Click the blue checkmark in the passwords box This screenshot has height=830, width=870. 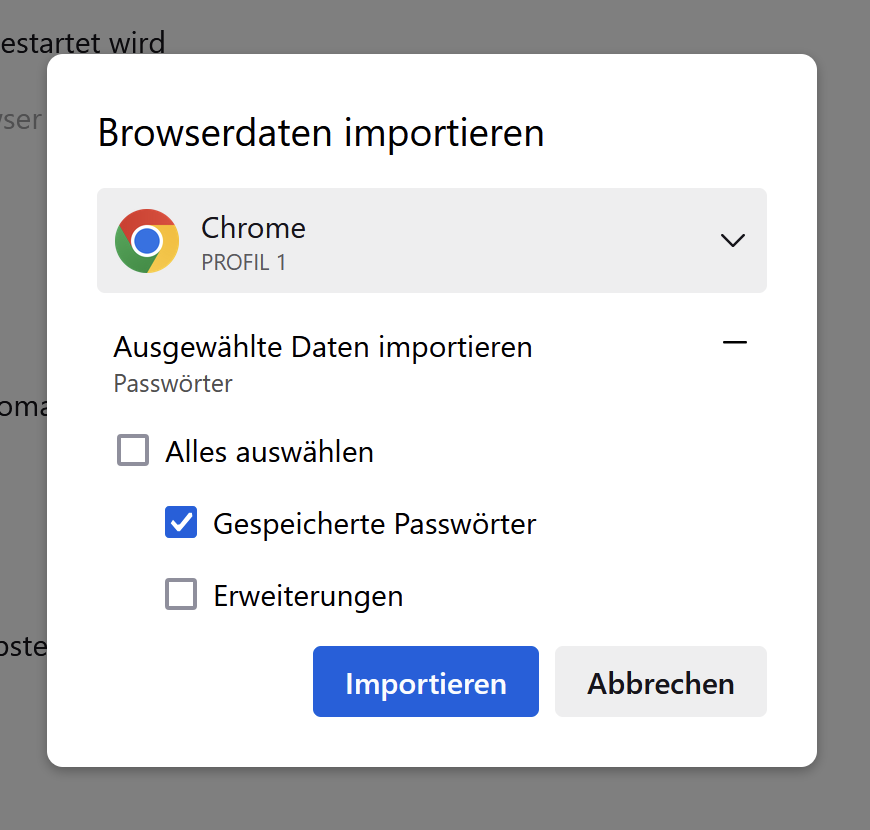point(181,522)
